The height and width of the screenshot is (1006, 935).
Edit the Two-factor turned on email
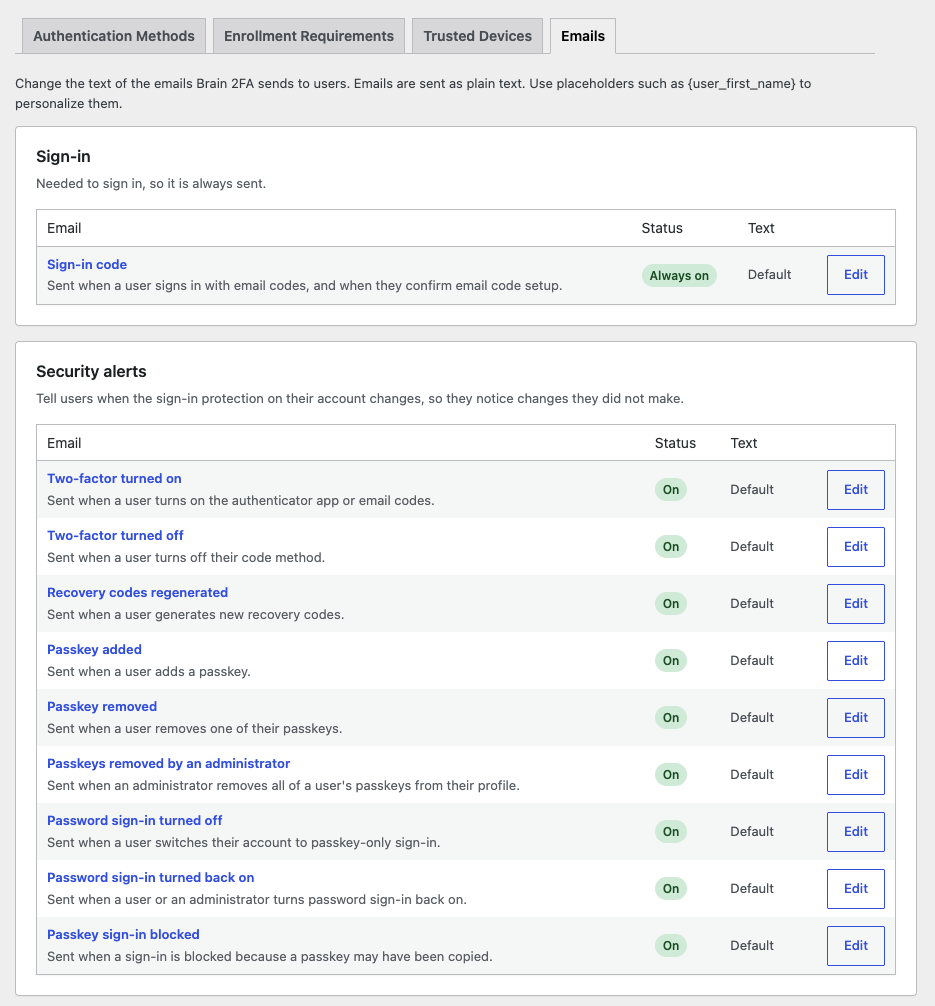(x=855, y=490)
